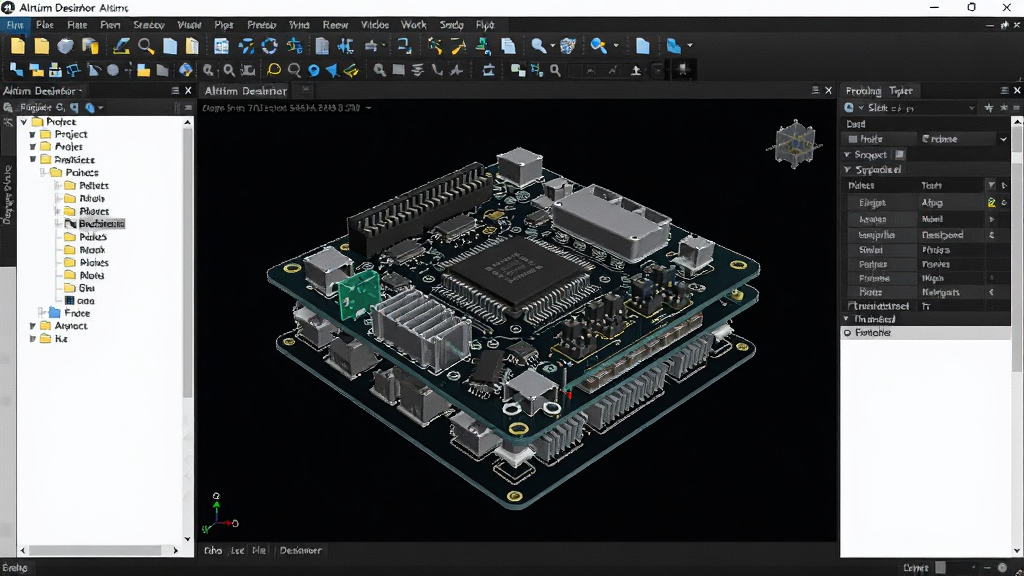Click the blue location pin toolbar icon
This screenshot has height=576, width=1024.
(x=313, y=70)
